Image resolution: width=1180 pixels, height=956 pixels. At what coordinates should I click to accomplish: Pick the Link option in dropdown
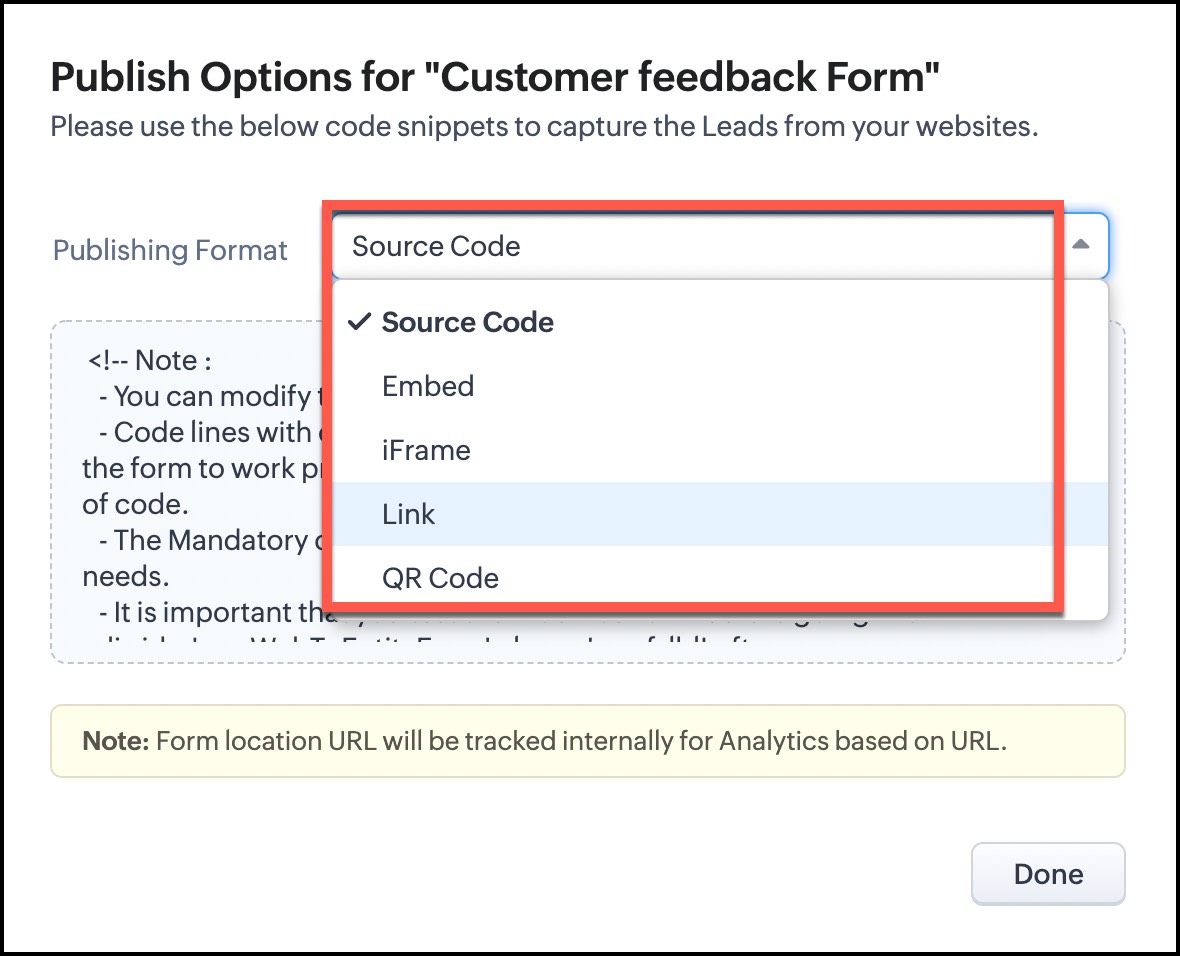(409, 514)
